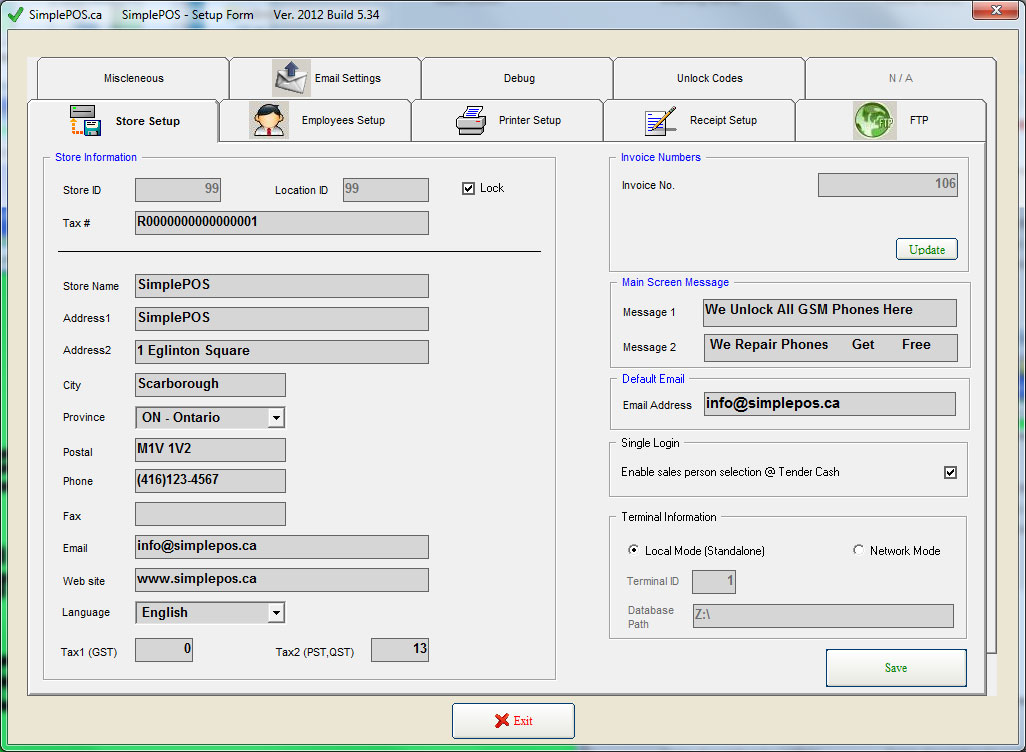
Task: Click the Database Path field
Action: [823, 616]
